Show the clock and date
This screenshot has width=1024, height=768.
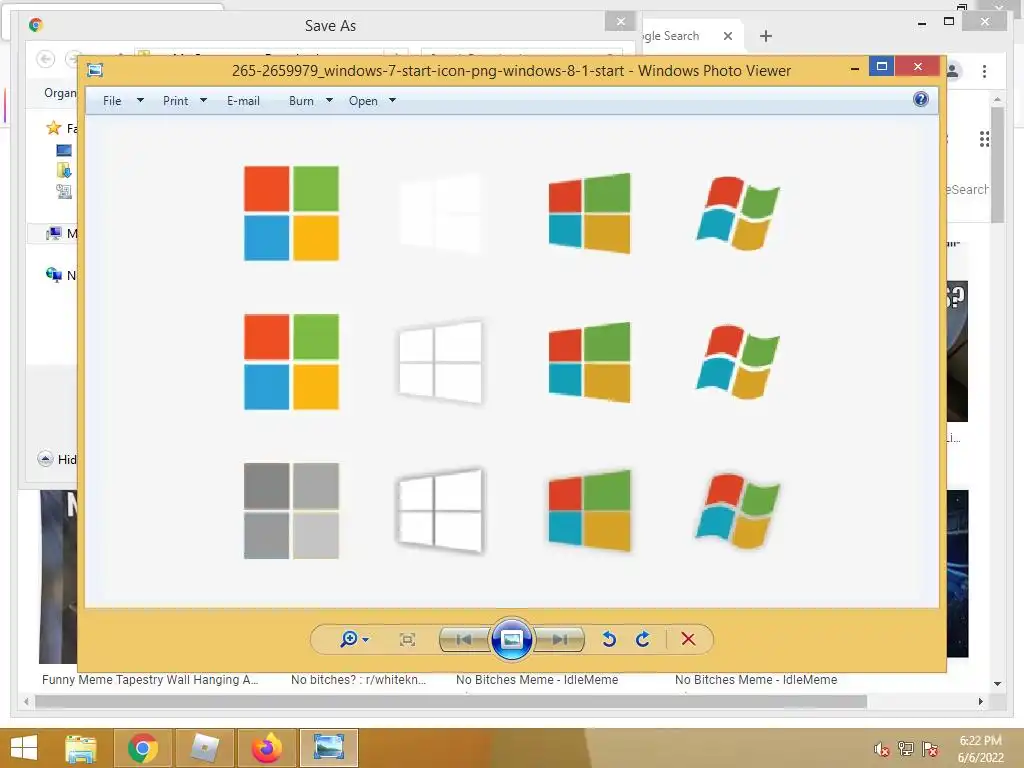click(x=980, y=749)
